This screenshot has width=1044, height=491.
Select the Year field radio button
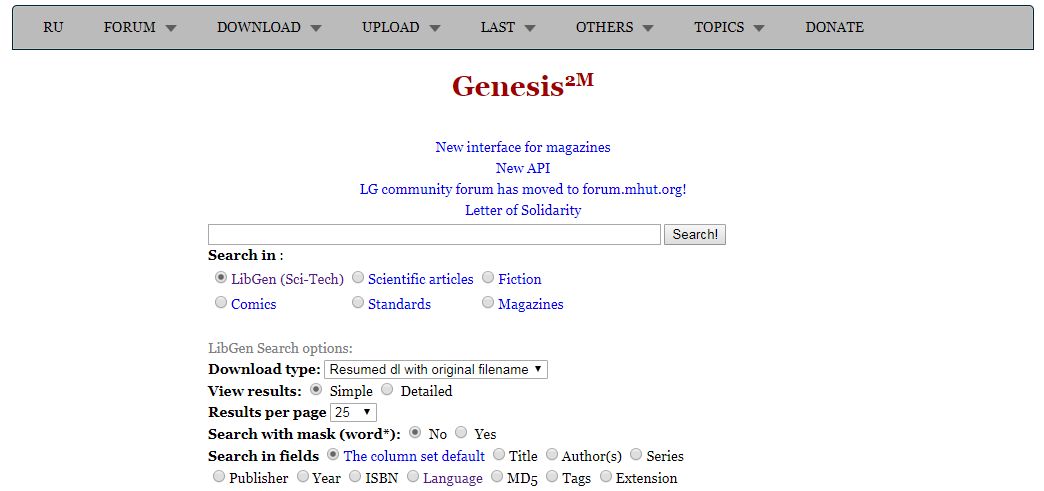point(303,476)
